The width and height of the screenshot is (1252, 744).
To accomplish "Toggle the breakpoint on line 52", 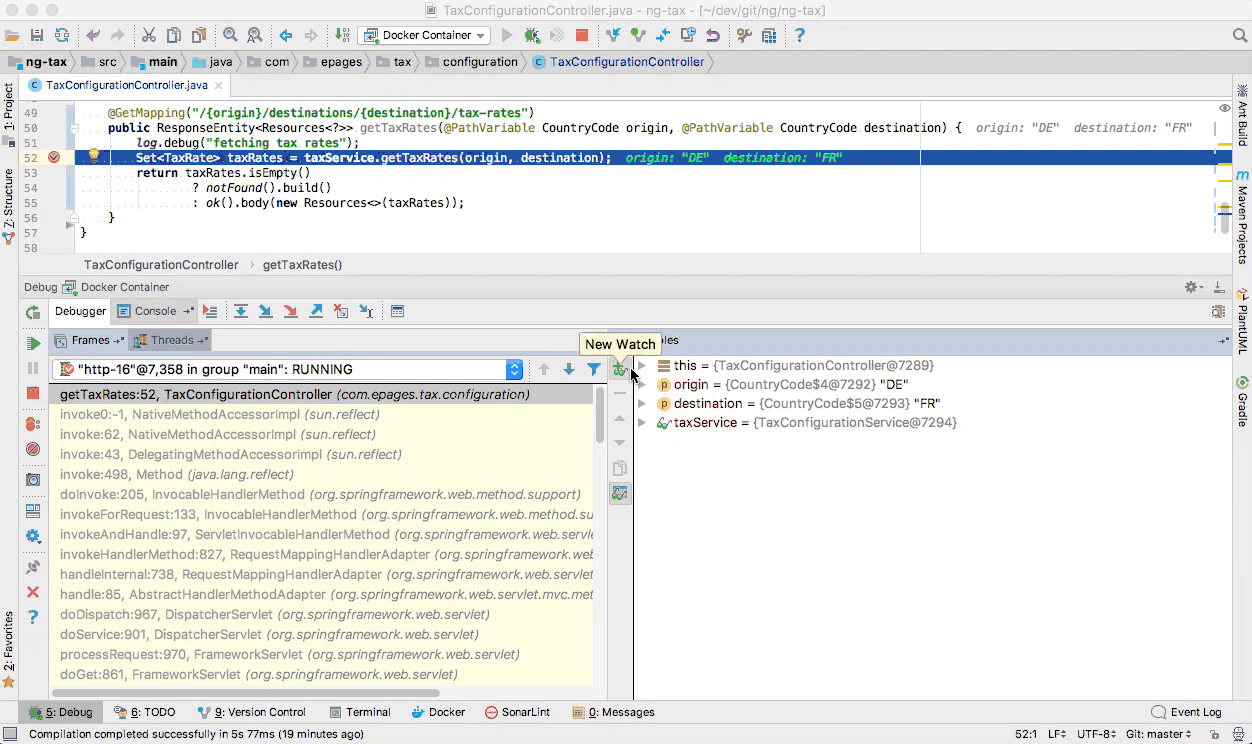I will (55, 158).
